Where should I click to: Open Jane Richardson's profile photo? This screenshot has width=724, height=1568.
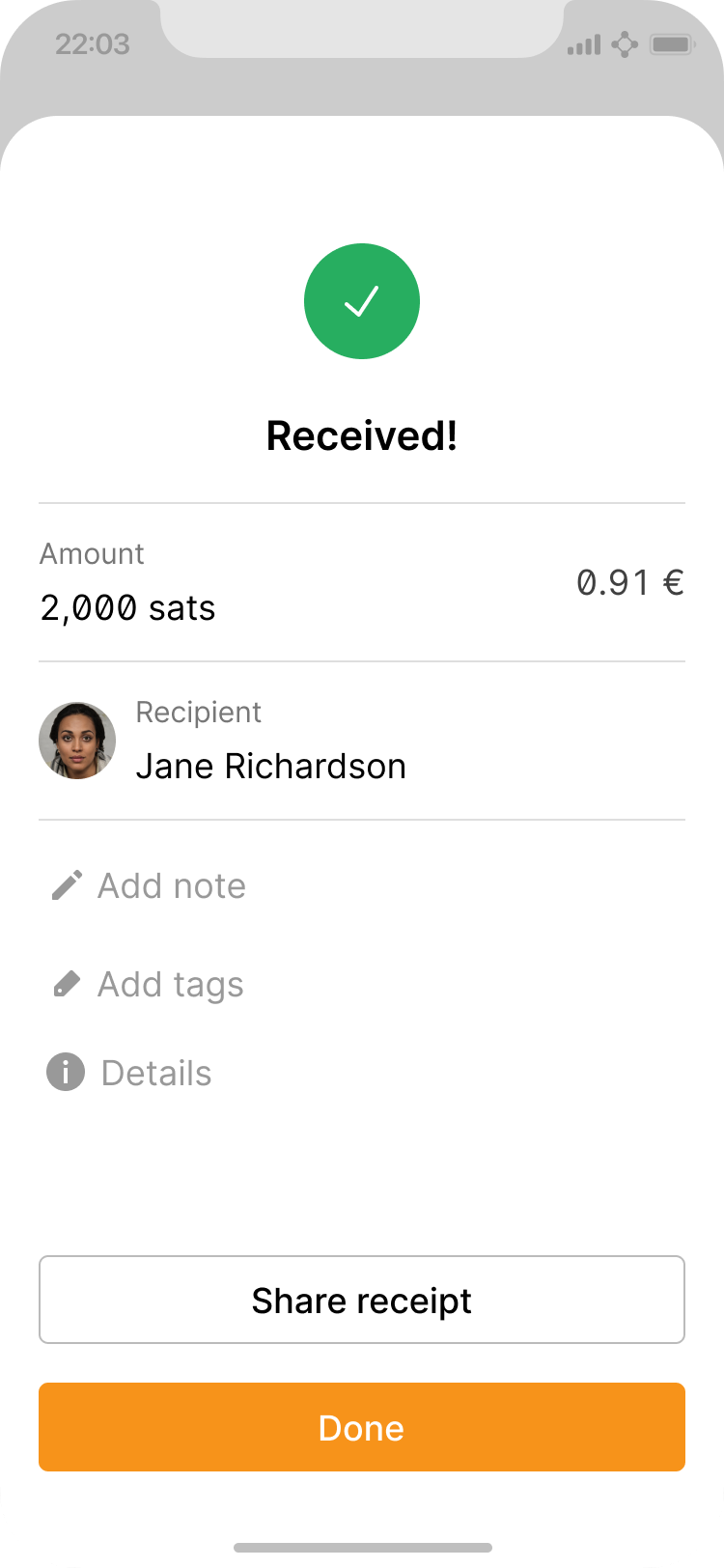(x=77, y=741)
